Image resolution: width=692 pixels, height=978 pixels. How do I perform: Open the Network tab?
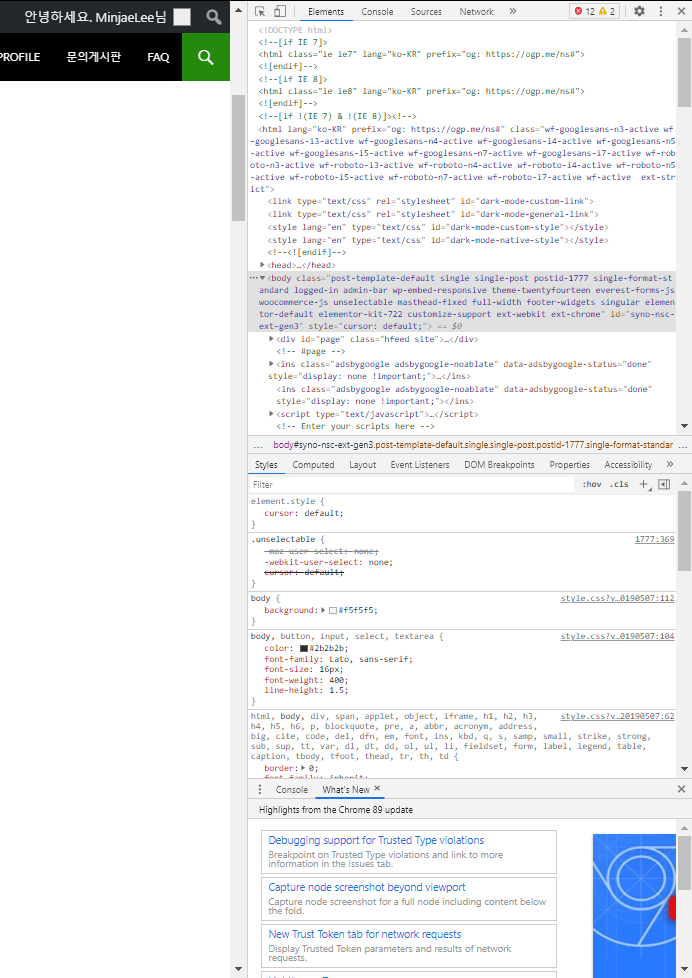click(x=477, y=12)
